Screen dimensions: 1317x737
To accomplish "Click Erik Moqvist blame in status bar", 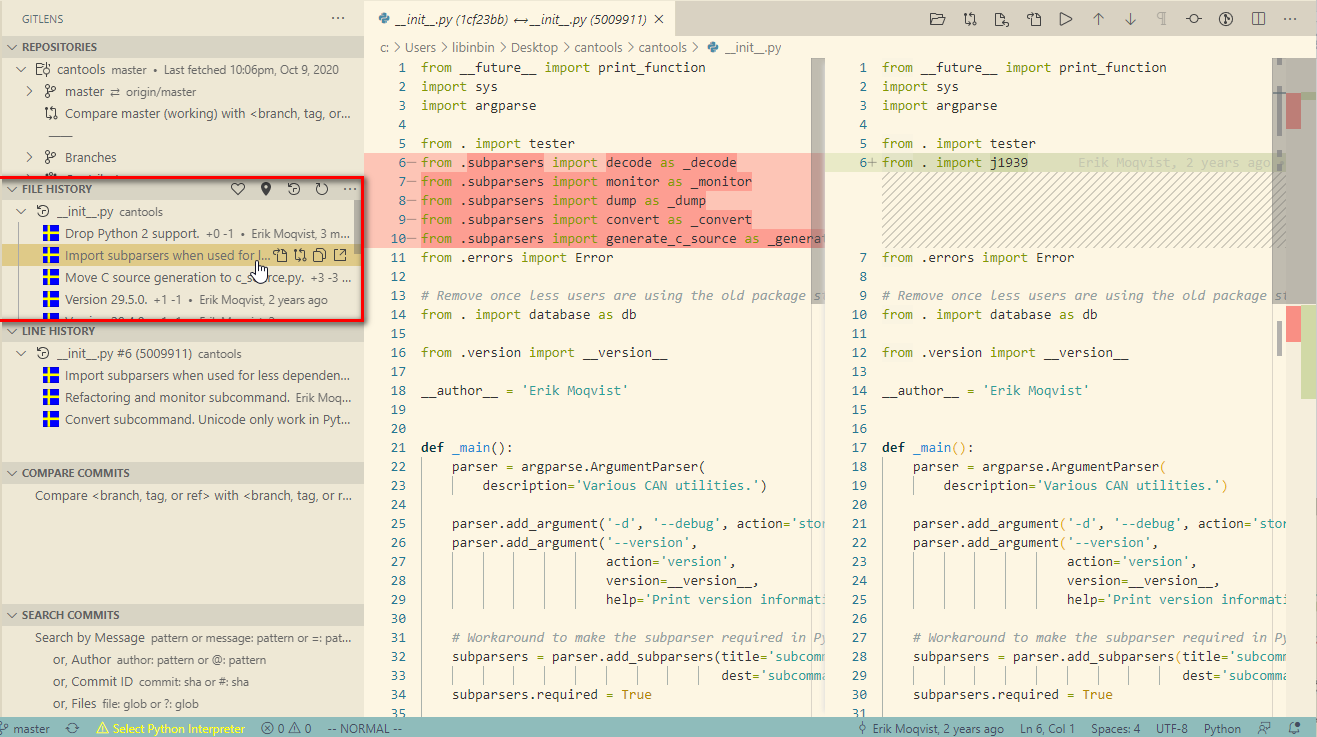I will [x=930, y=728].
